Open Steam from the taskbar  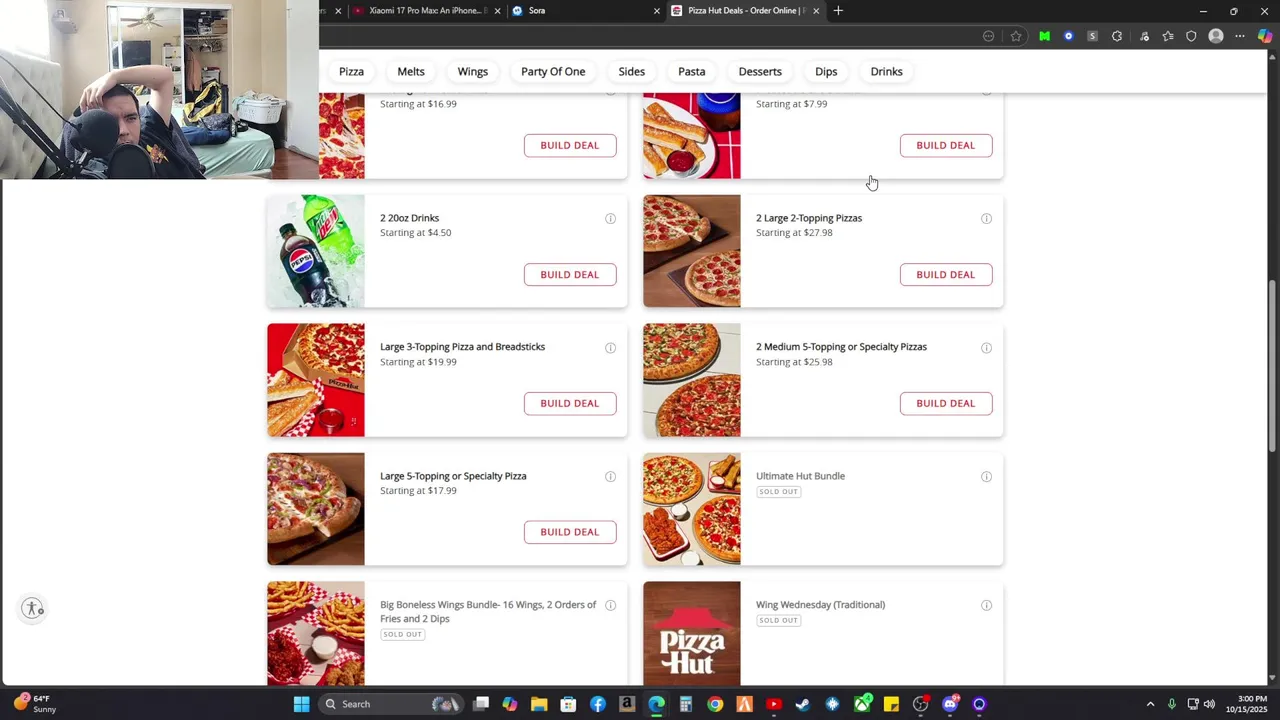(803, 704)
